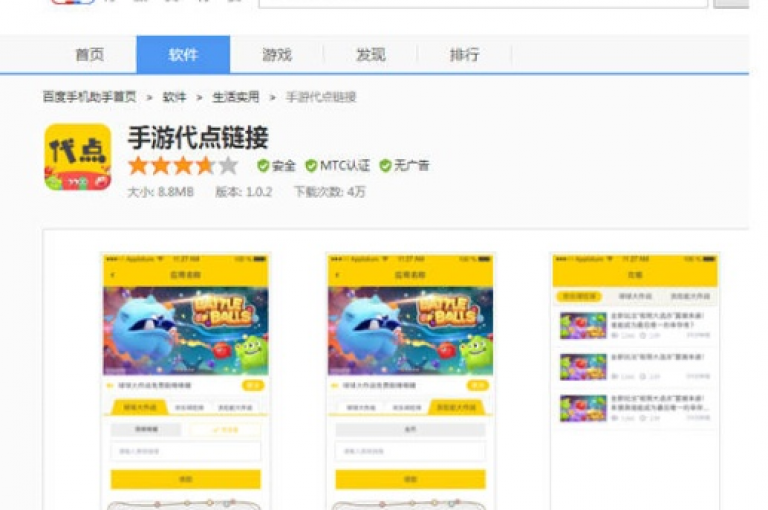Click the five-star rating display

pyautogui.click(x=183, y=166)
